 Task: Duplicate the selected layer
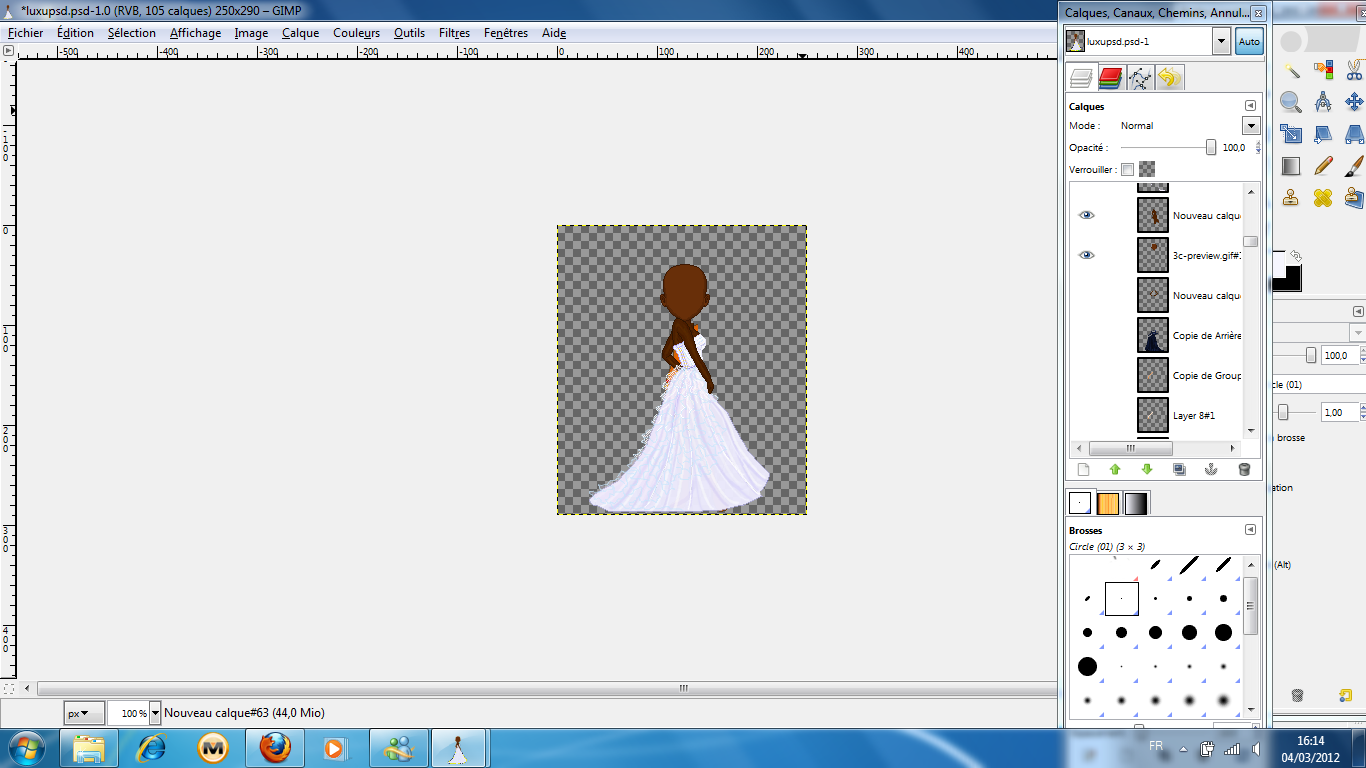coord(1179,469)
